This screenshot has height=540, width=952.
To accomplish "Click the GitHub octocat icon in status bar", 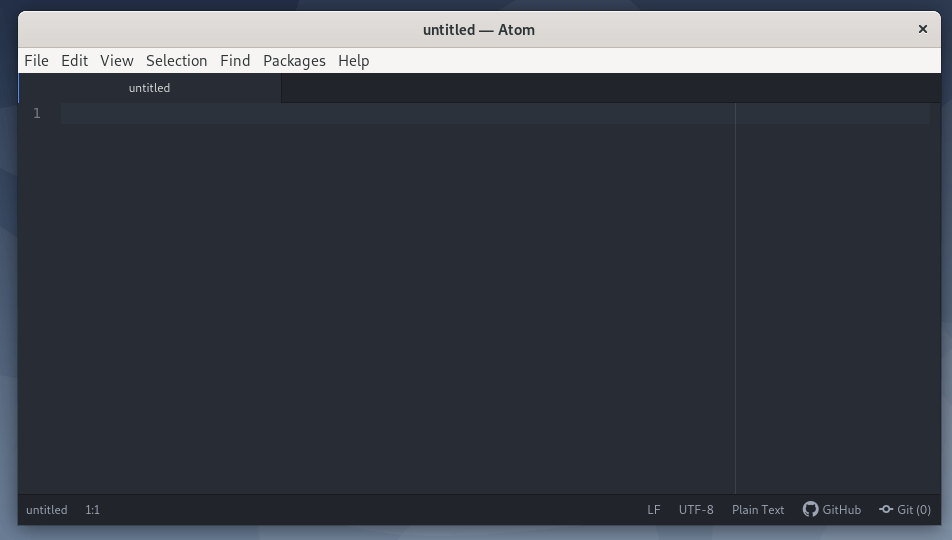I will (x=811, y=509).
